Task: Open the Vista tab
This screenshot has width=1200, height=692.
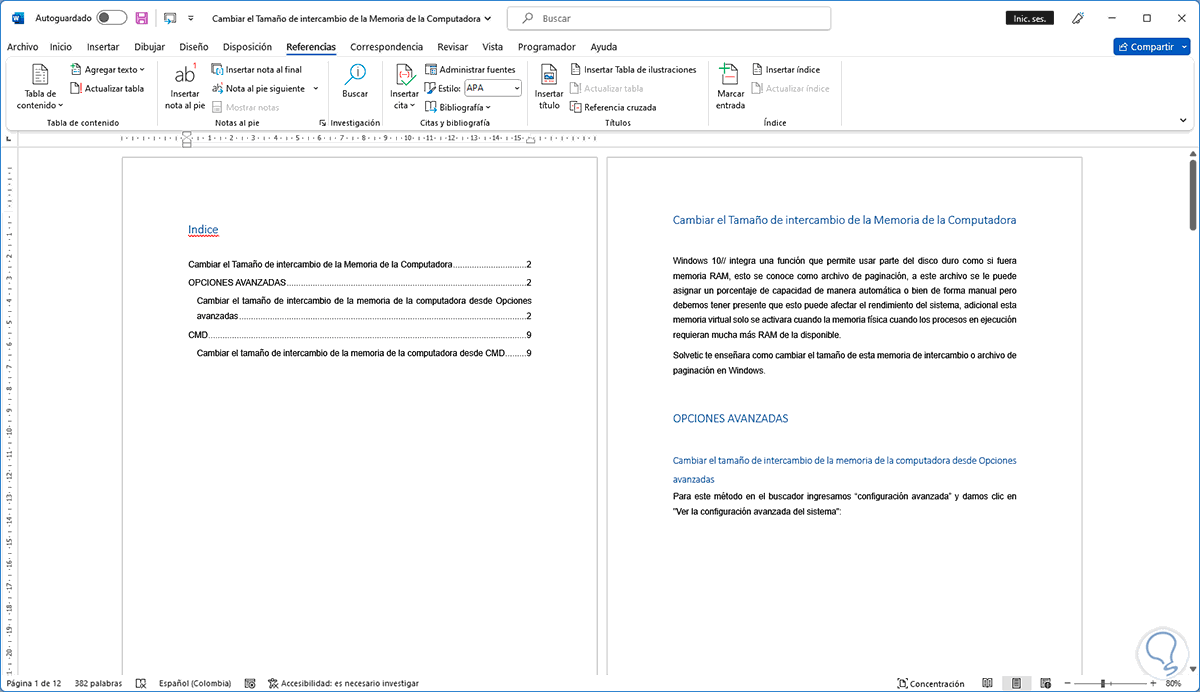Action: pos(492,46)
